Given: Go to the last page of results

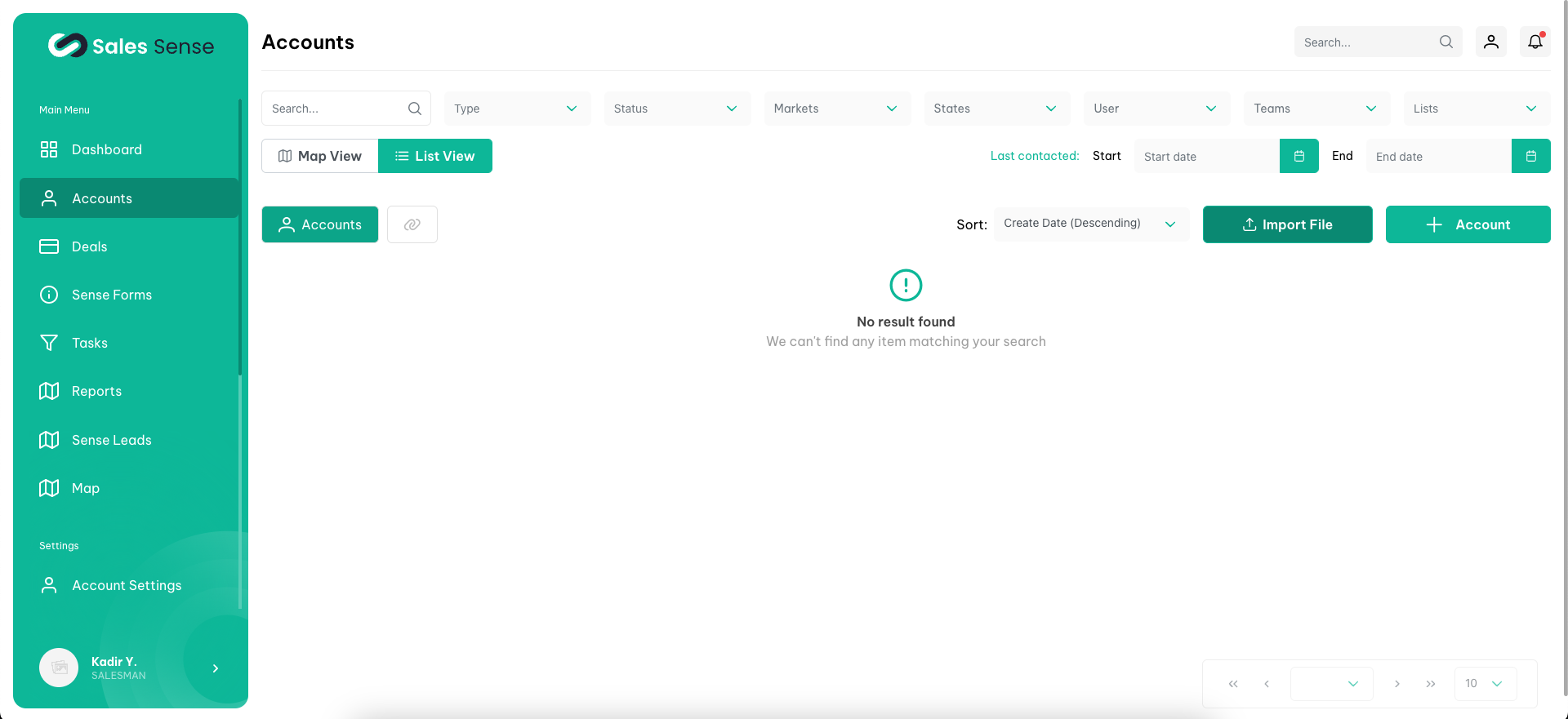Looking at the screenshot, I should coord(1430,684).
